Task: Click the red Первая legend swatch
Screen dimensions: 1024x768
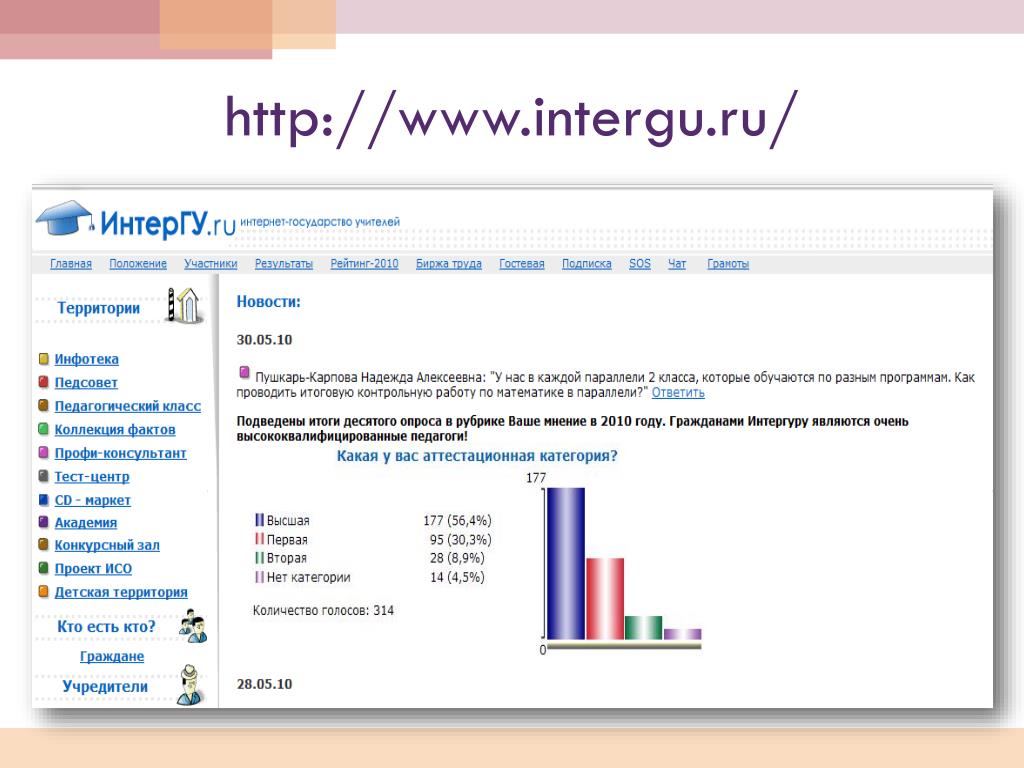Action: pos(259,539)
